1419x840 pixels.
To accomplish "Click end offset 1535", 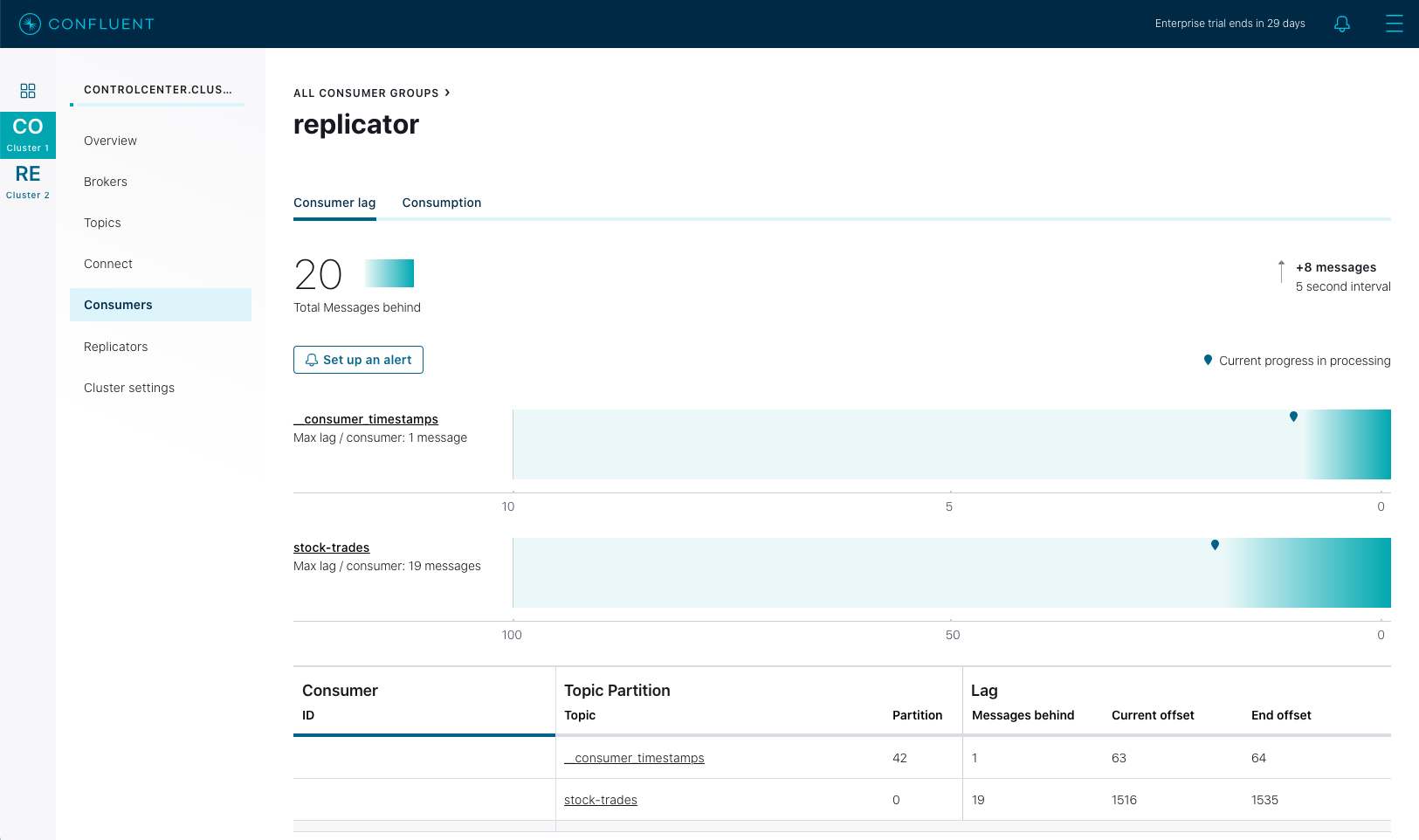I will [x=1264, y=800].
